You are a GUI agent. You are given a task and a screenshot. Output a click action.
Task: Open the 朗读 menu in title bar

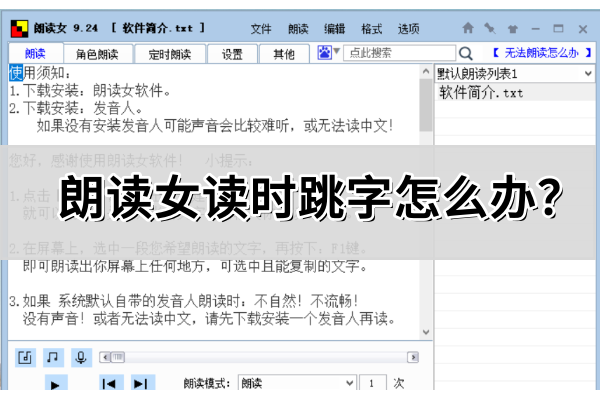coord(298,29)
